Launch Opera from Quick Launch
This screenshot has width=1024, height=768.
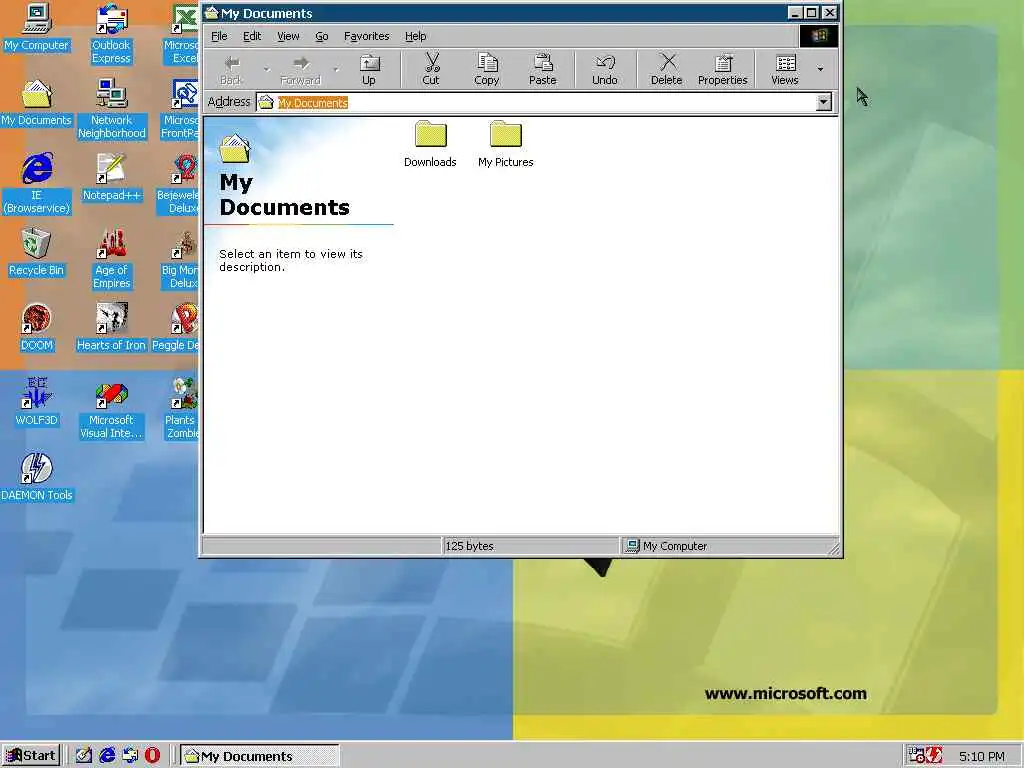point(152,756)
